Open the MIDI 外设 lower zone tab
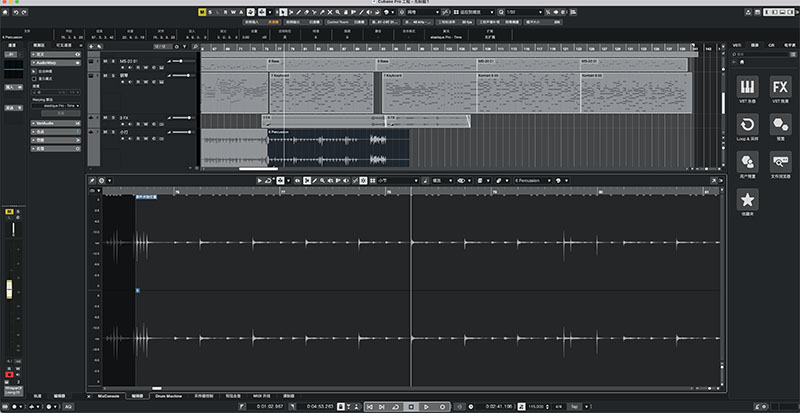This screenshot has height=413, width=800. point(260,396)
